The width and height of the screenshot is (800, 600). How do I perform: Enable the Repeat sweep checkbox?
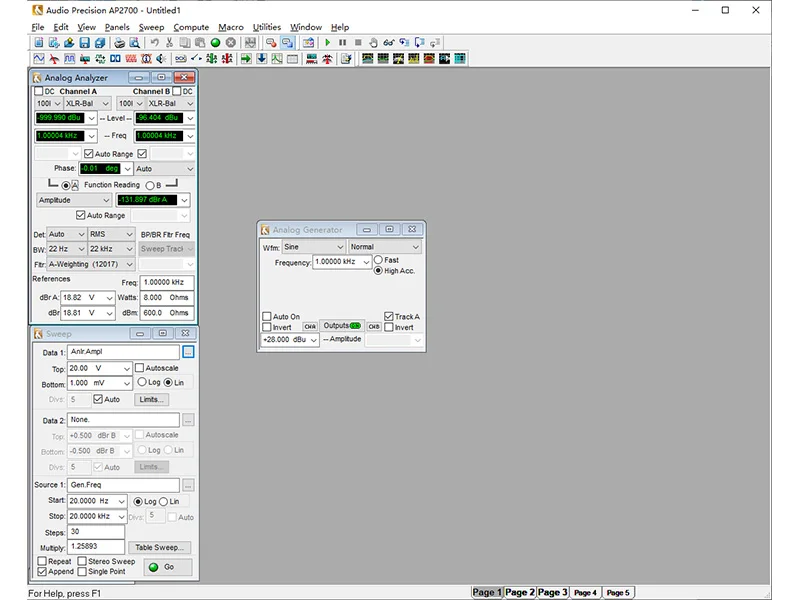[42, 561]
